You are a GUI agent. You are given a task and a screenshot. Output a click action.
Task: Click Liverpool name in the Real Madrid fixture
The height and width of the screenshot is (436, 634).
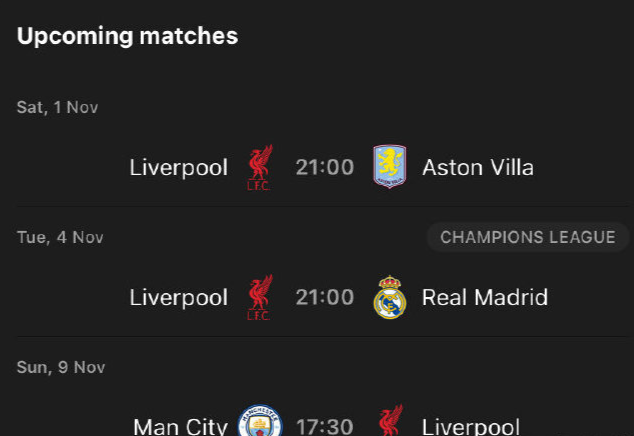[179, 297]
